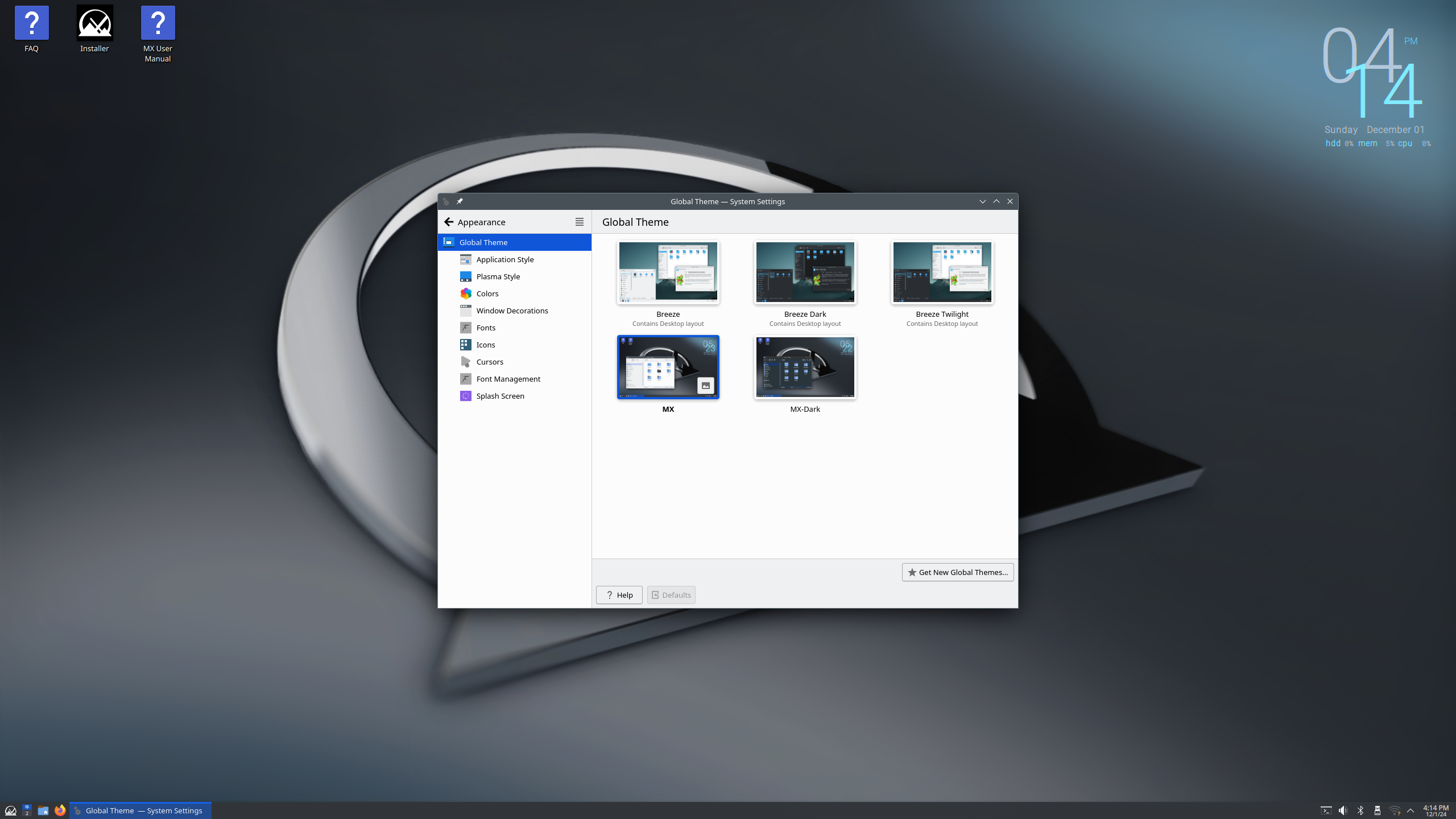The width and height of the screenshot is (1456, 819).
Task: Open Font Management settings
Action: coord(508,378)
